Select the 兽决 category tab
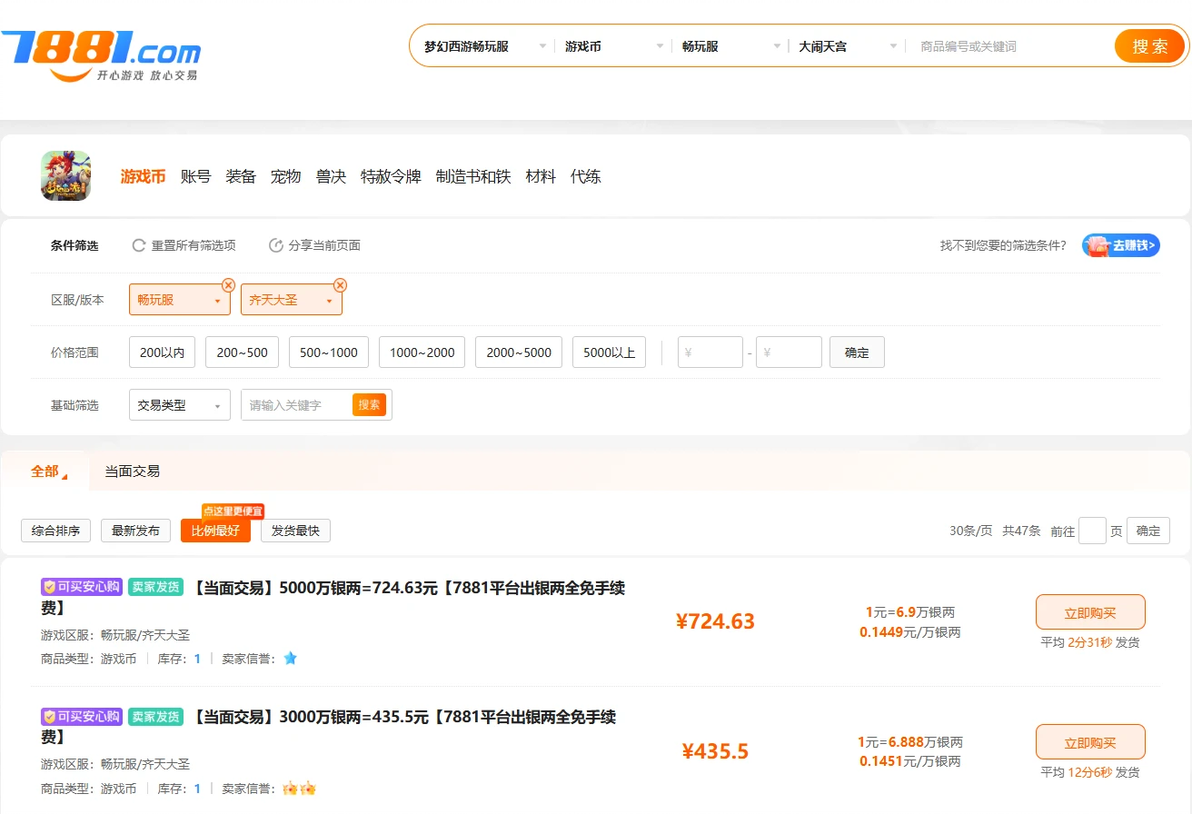 (331, 176)
